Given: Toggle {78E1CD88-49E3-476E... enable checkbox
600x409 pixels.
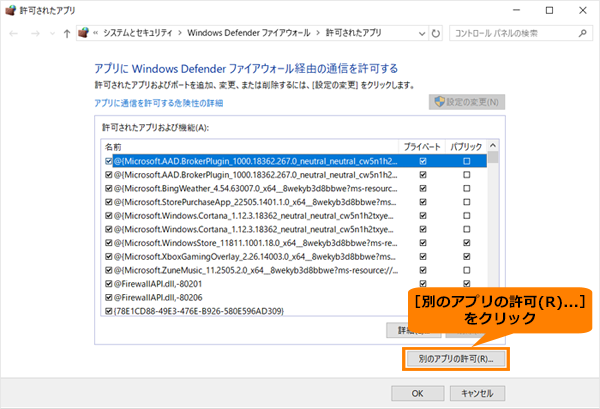Looking at the screenshot, I should point(109,311).
